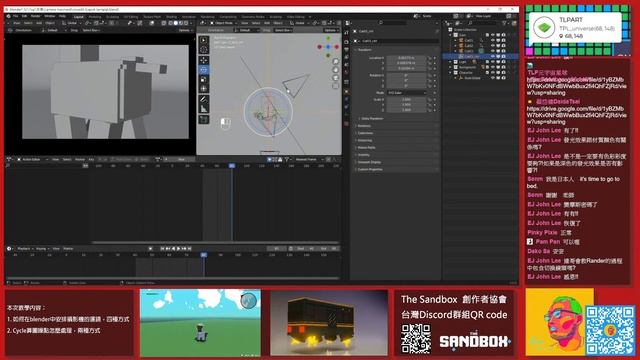The width and height of the screenshot is (640, 360).
Task: Jump to timeline end frame
Action: pos(189,249)
